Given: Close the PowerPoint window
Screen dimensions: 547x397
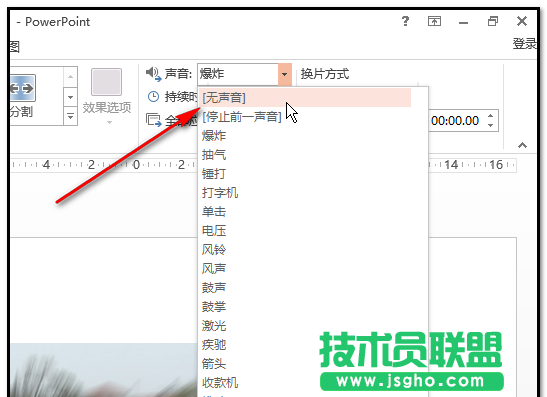Looking at the screenshot, I should (522, 21).
